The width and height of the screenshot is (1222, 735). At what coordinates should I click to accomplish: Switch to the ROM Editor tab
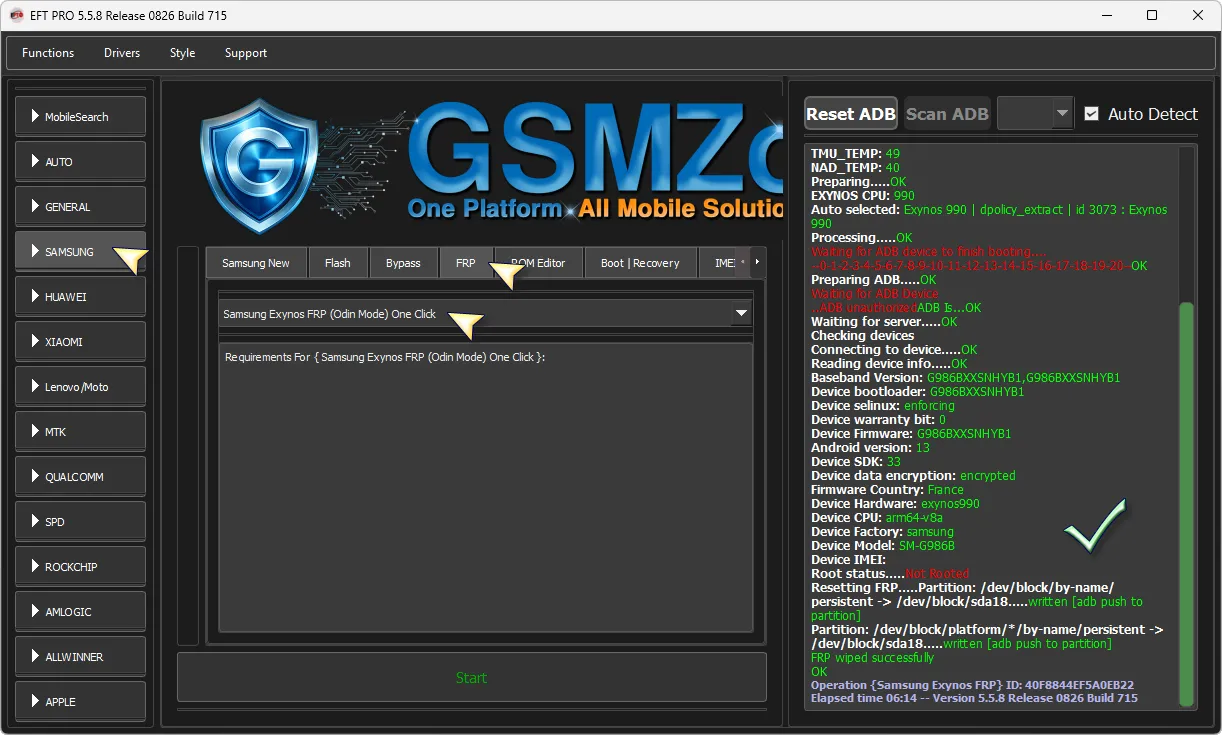coord(538,263)
